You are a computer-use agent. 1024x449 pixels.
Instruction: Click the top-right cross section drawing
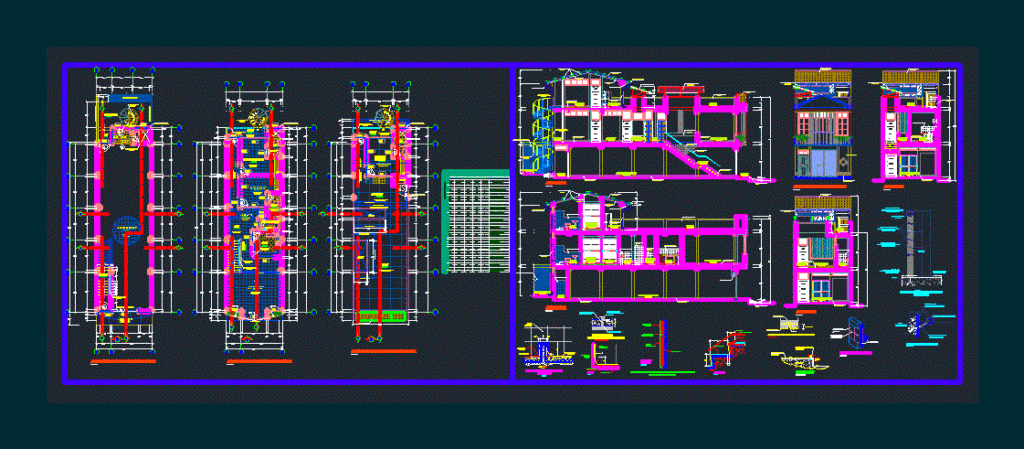(912, 125)
